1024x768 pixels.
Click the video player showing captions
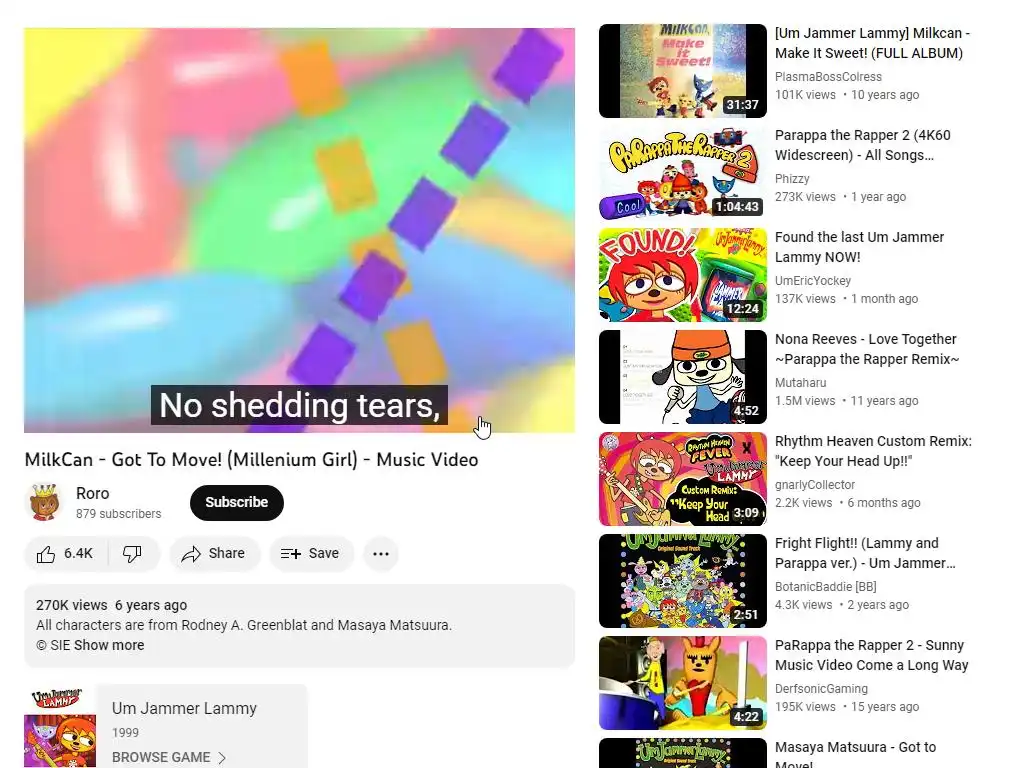tap(299, 230)
